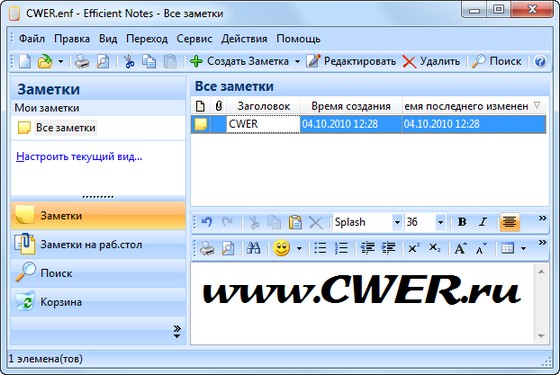Image resolution: width=560 pixels, height=375 pixels.
Task: Click the Редактировать button
Action: pos(351,61)
